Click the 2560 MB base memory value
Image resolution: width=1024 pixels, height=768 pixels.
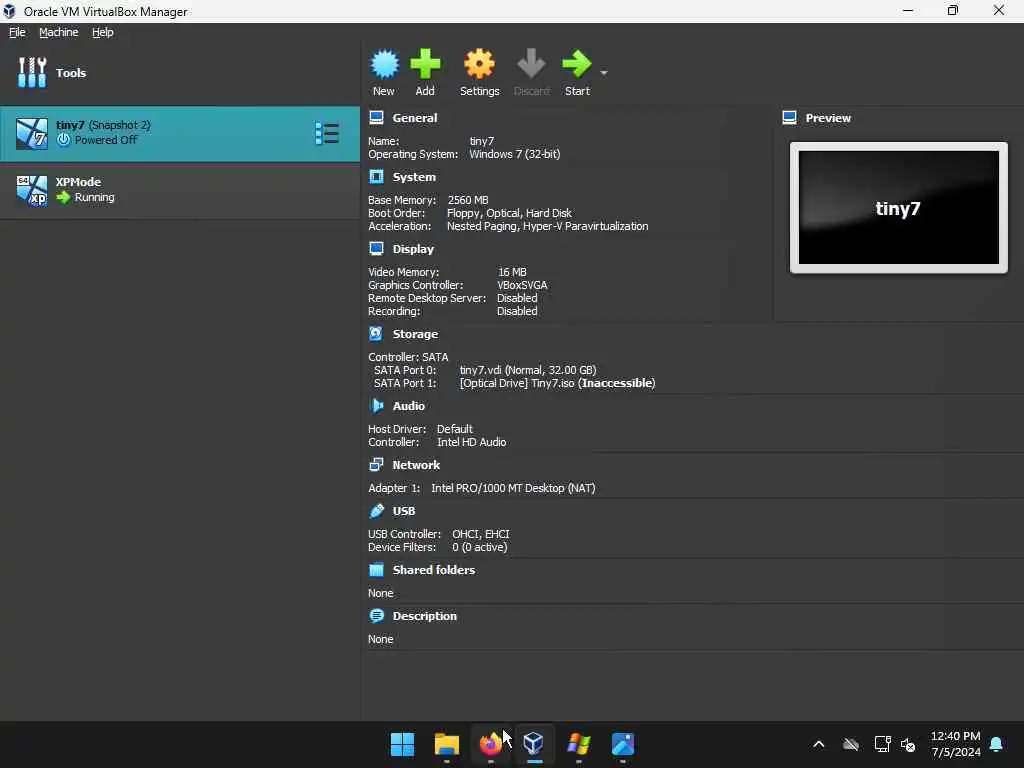(x=468, y=200)
